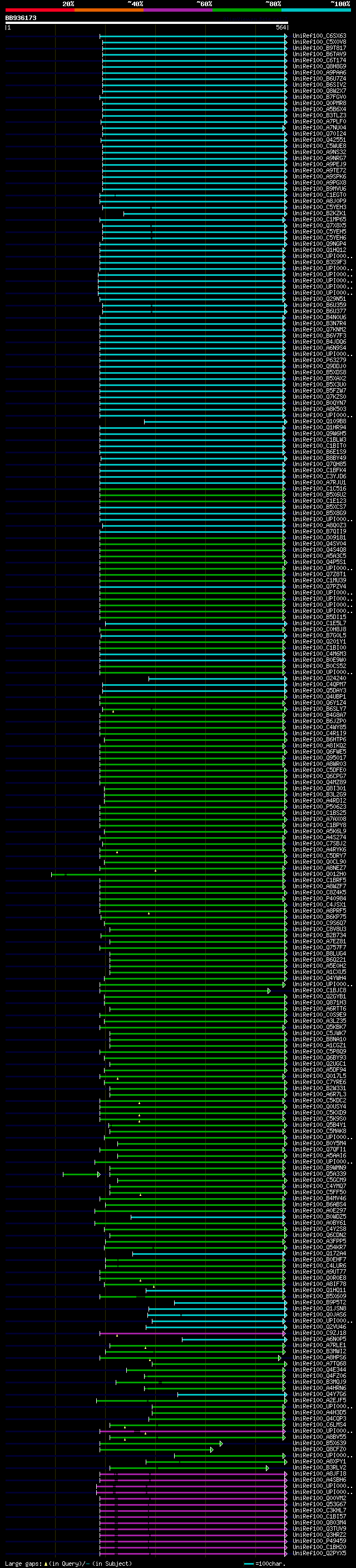Viewport: 356px width, 1568px height.
Task: Click the cyan ~100% identity legend segment
Action: click(x=317, y=10)
